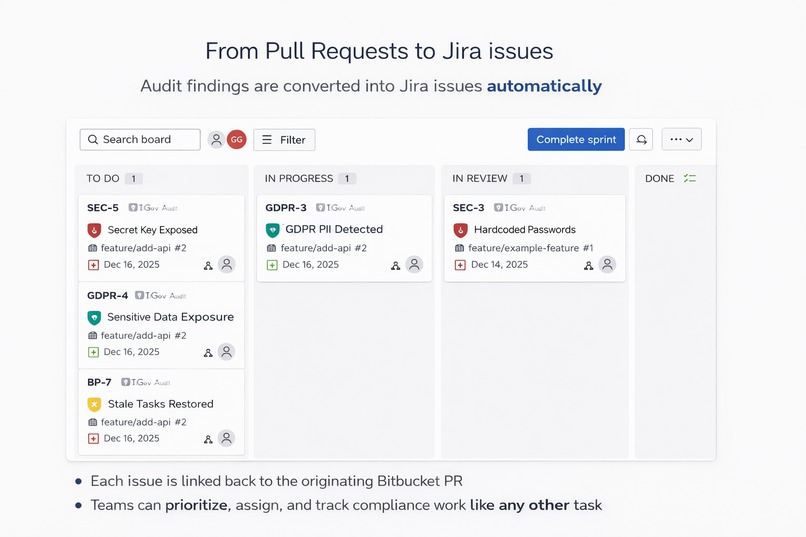
Task: Open Stale Tasks Restored card title
Action: pyautogui.click(x=160, y=404)
